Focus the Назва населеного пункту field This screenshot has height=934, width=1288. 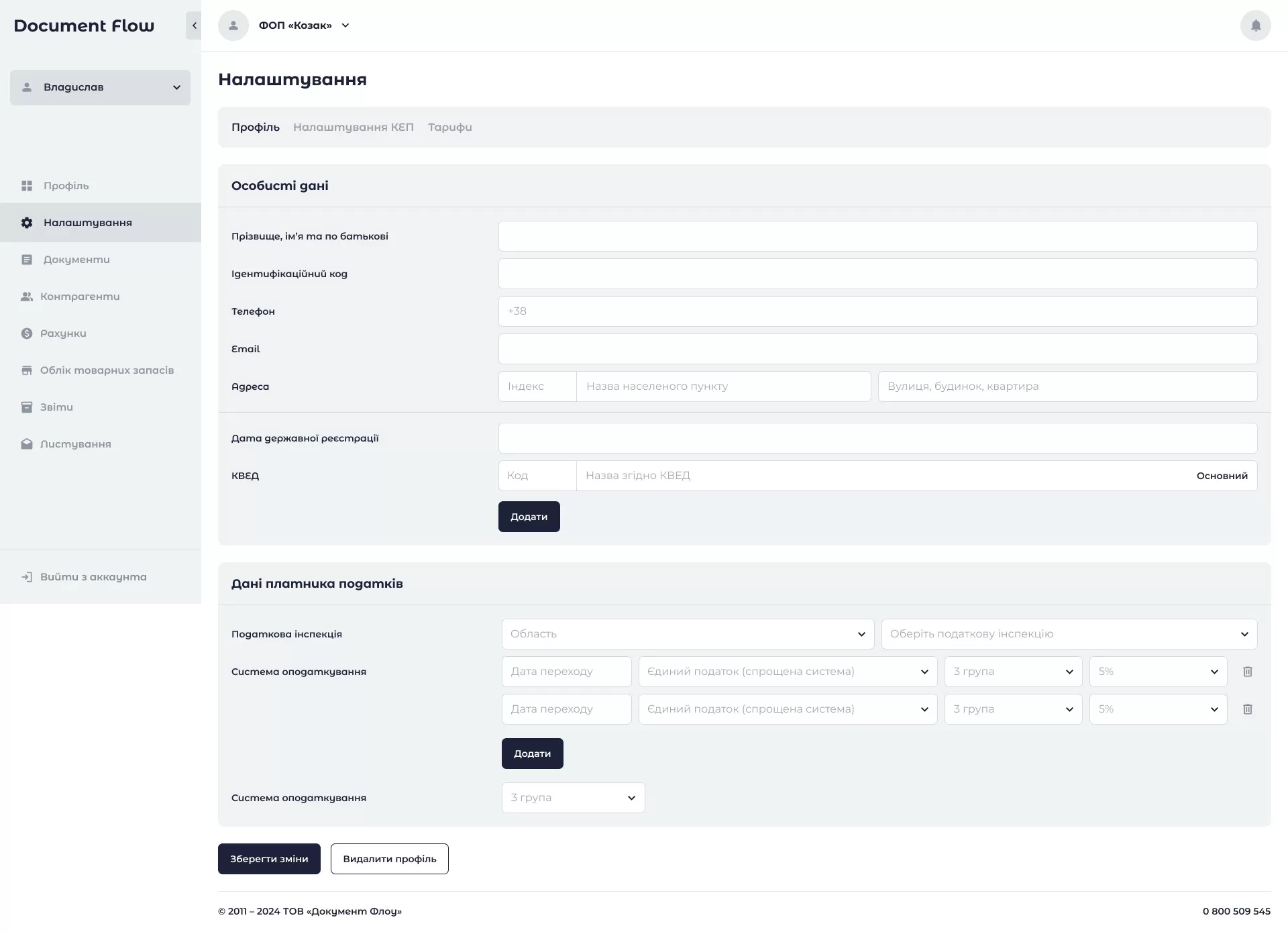pos(723,386)
